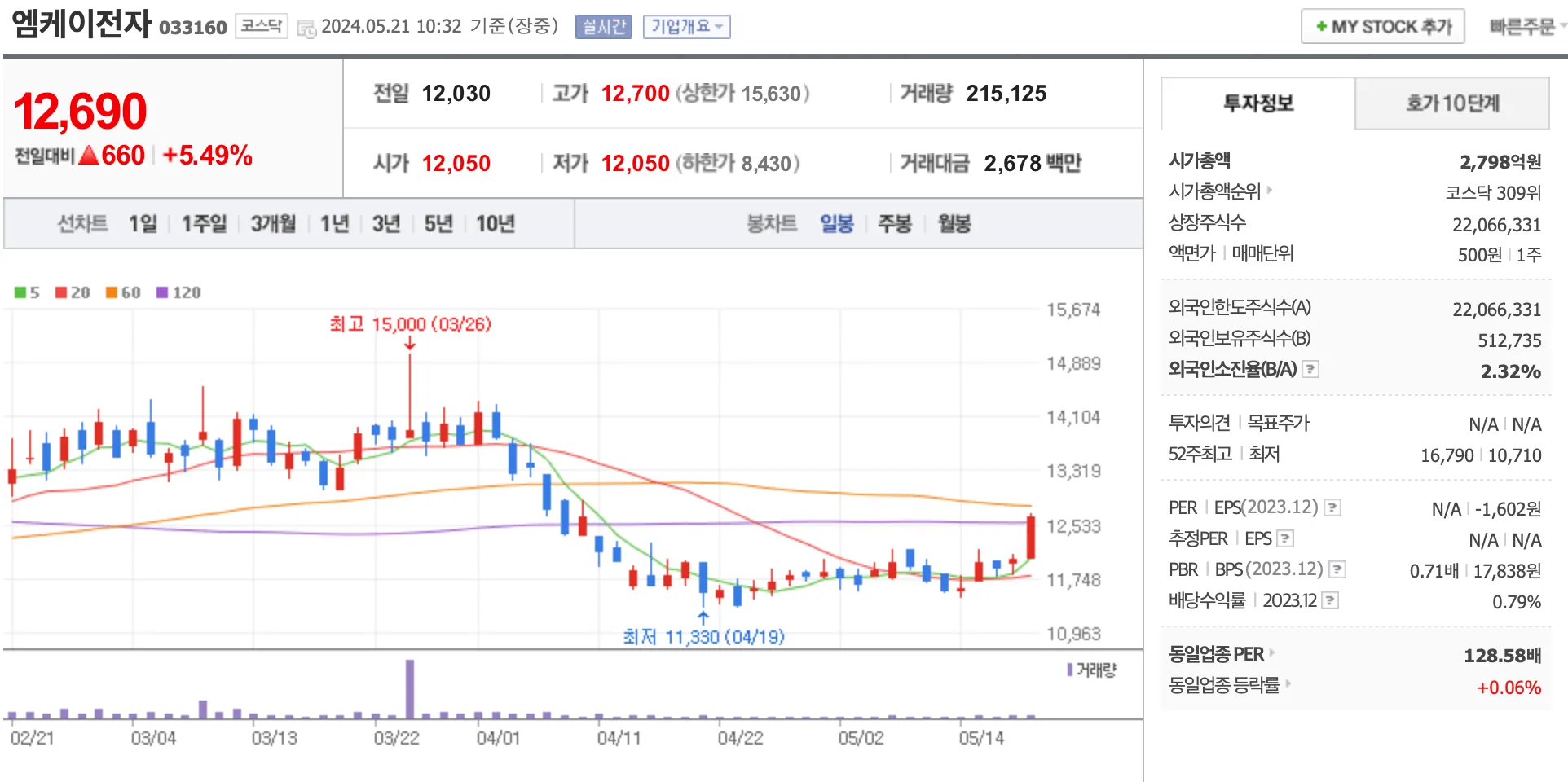This screenshot has height=782, width=1568.
Task: Select the 1년 line chart period
Action: tap(334, 223)
